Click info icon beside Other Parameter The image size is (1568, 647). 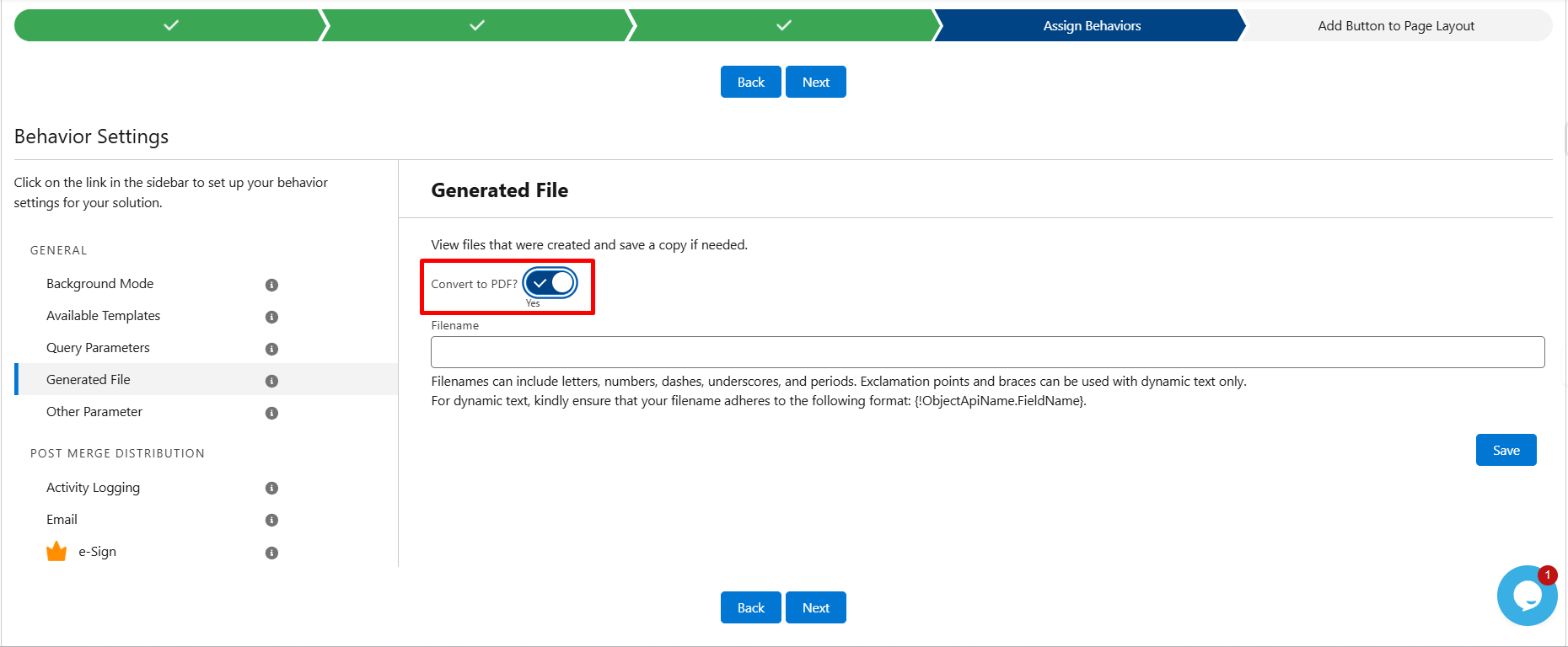[271, 413]
